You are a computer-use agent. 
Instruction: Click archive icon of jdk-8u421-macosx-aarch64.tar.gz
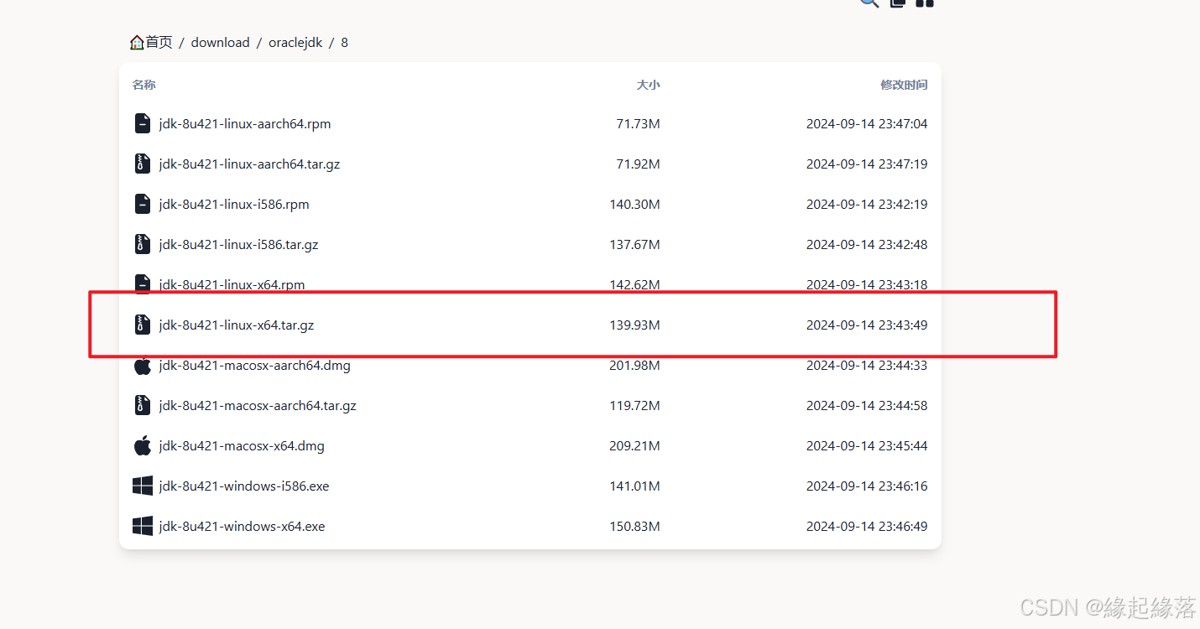tap(142, 405)
